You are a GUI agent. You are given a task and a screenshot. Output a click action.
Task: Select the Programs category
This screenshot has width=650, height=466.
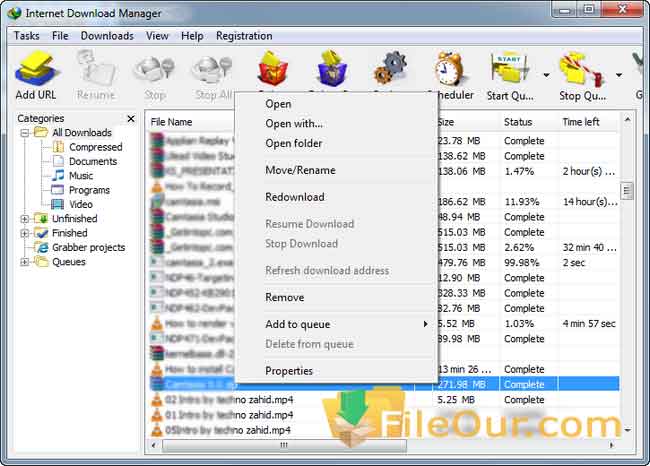coord(89,190)
